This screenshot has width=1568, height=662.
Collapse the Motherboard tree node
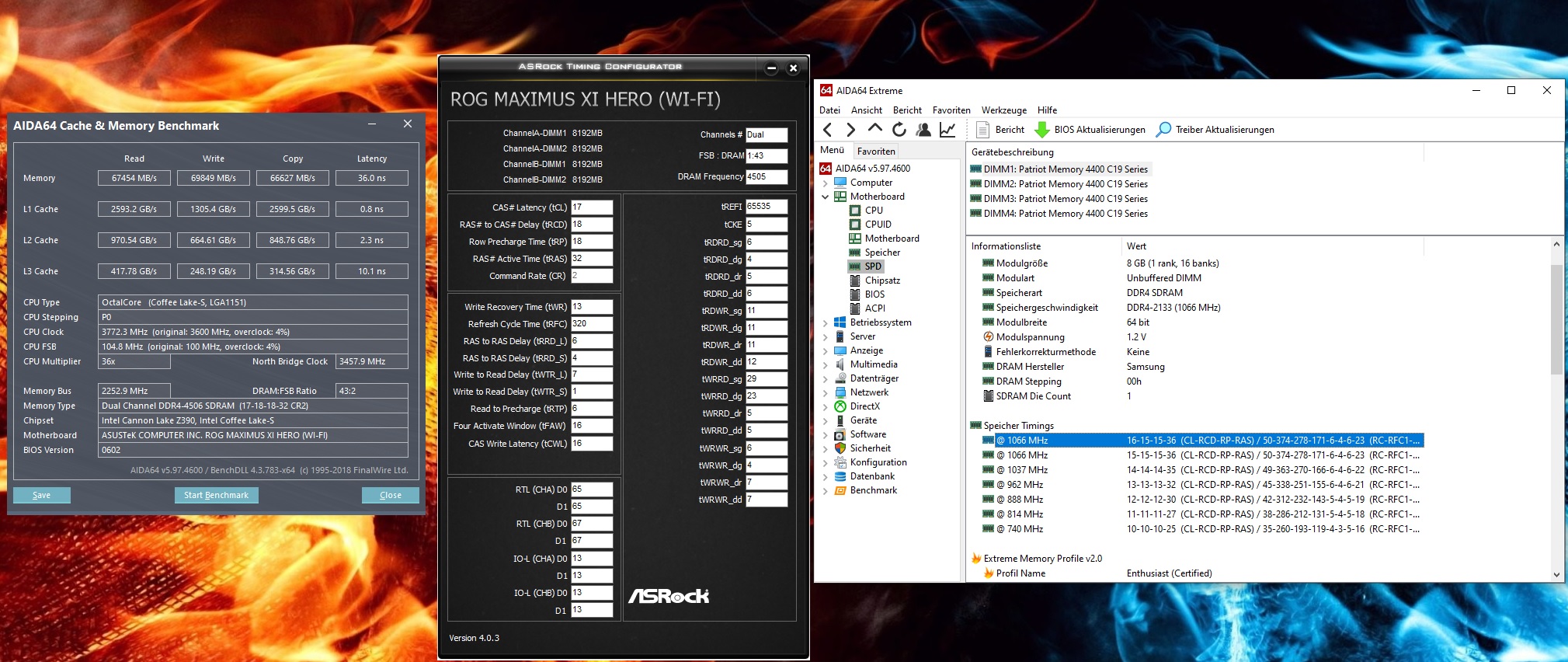pos(825,197)
